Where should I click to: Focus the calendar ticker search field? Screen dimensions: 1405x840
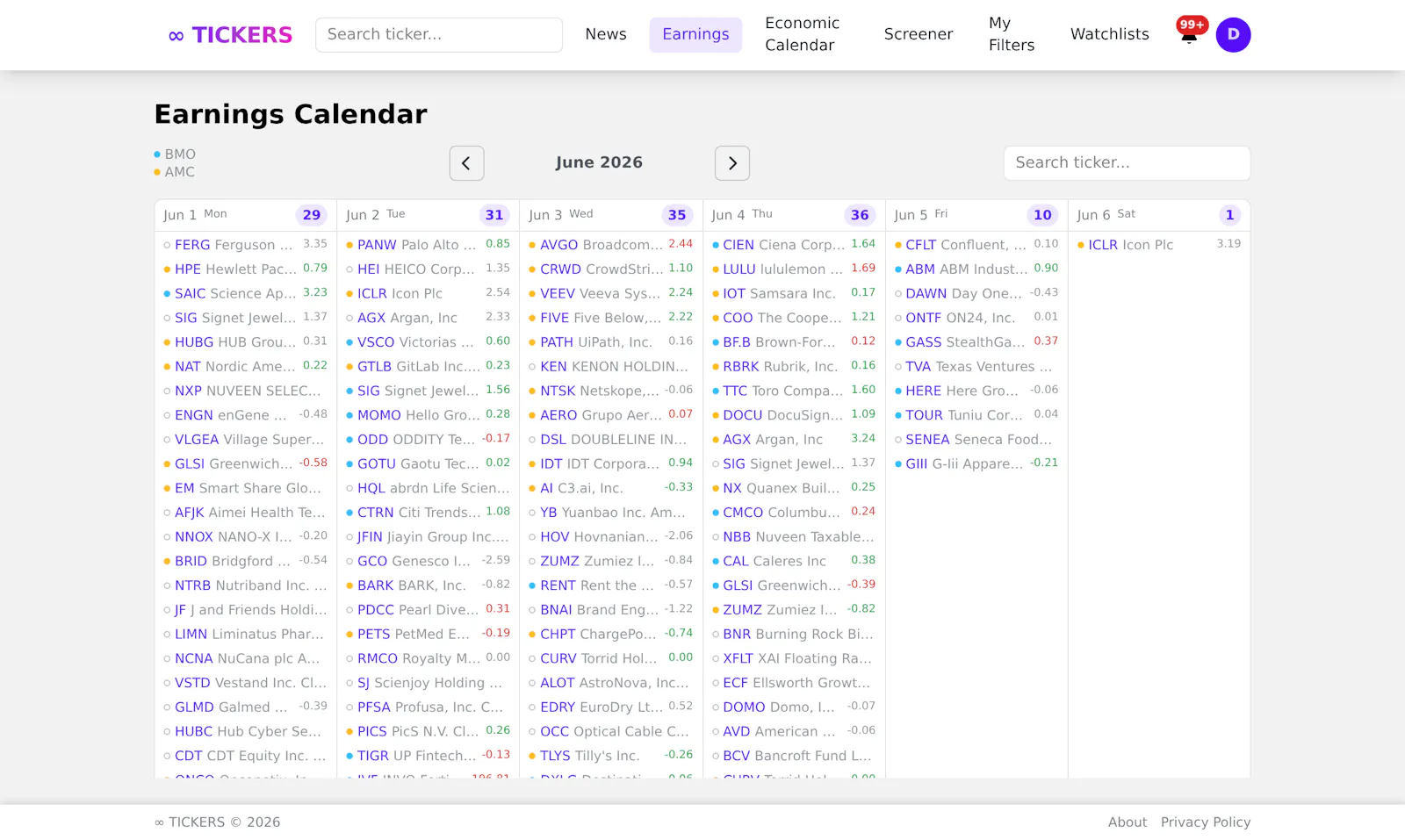[1127, 163]
